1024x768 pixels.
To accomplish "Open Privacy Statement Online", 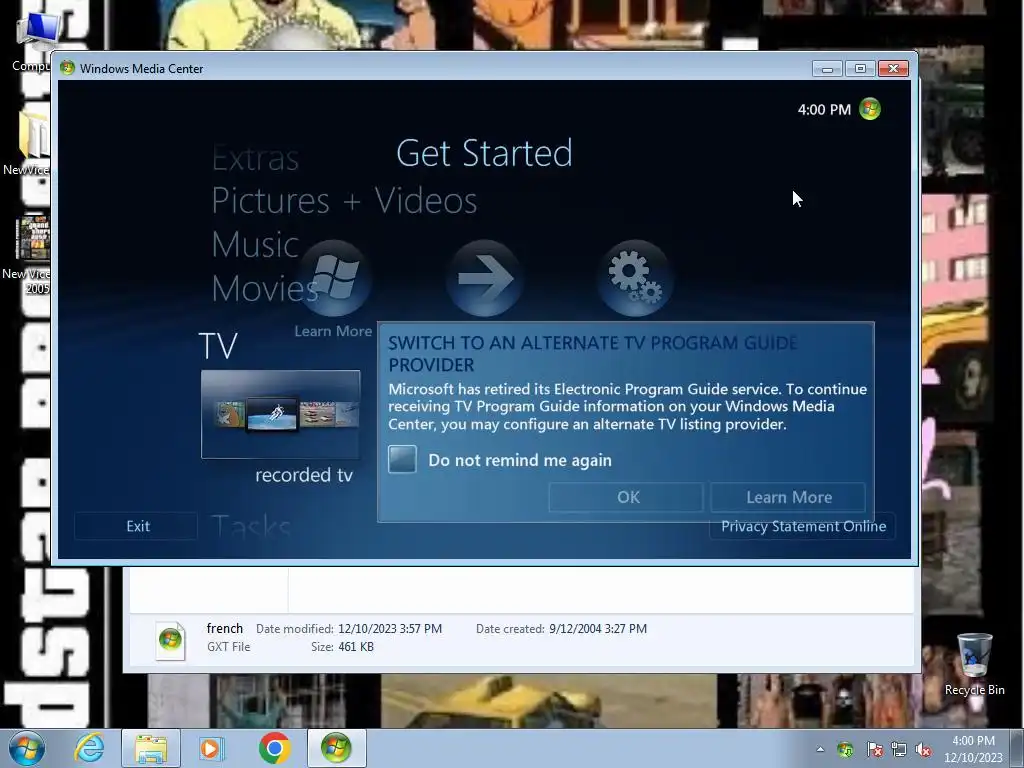I will pos(803,526).
